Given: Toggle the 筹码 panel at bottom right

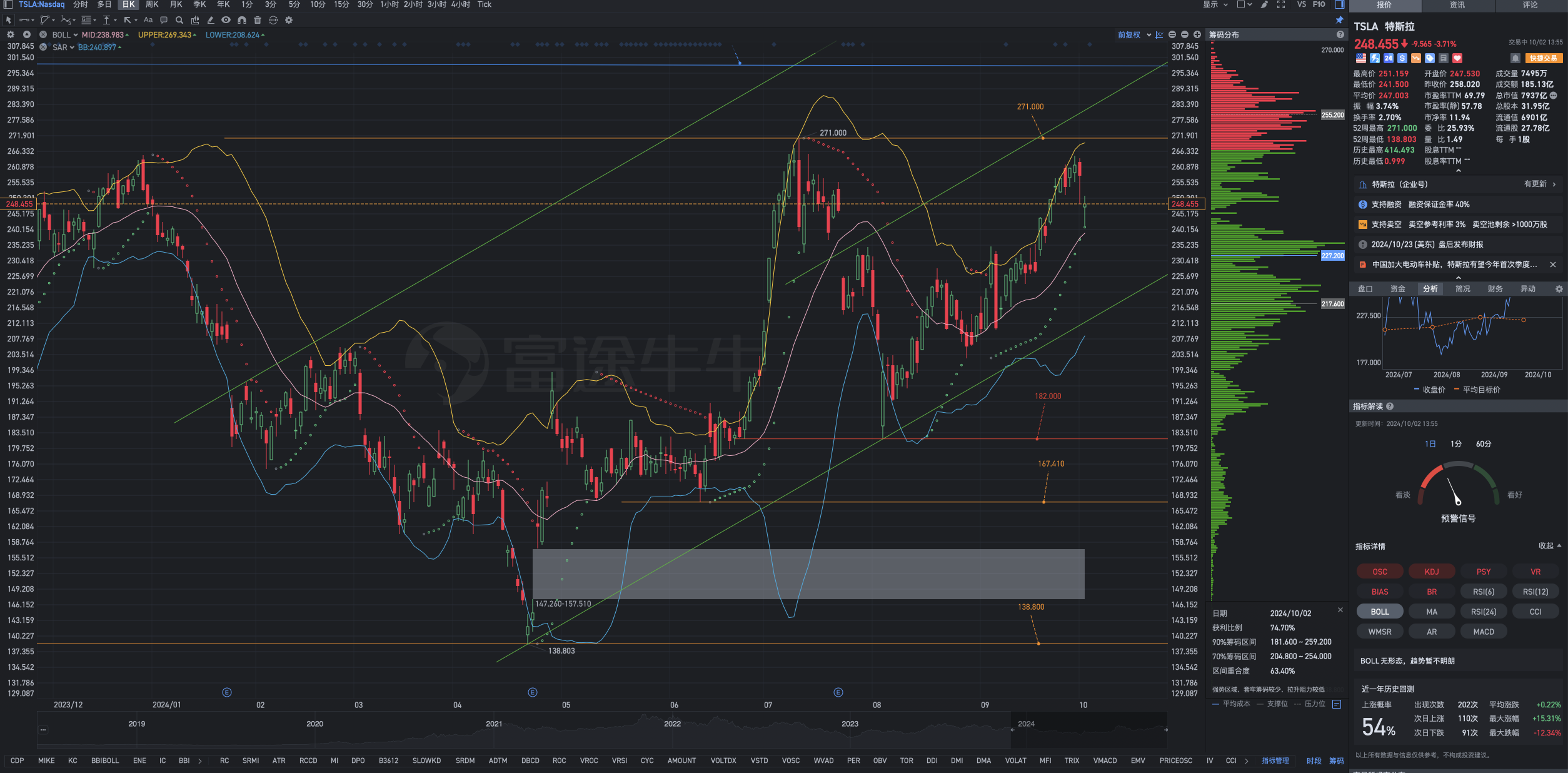Looking at the screenshot, I should click(x=1337, y=761).
